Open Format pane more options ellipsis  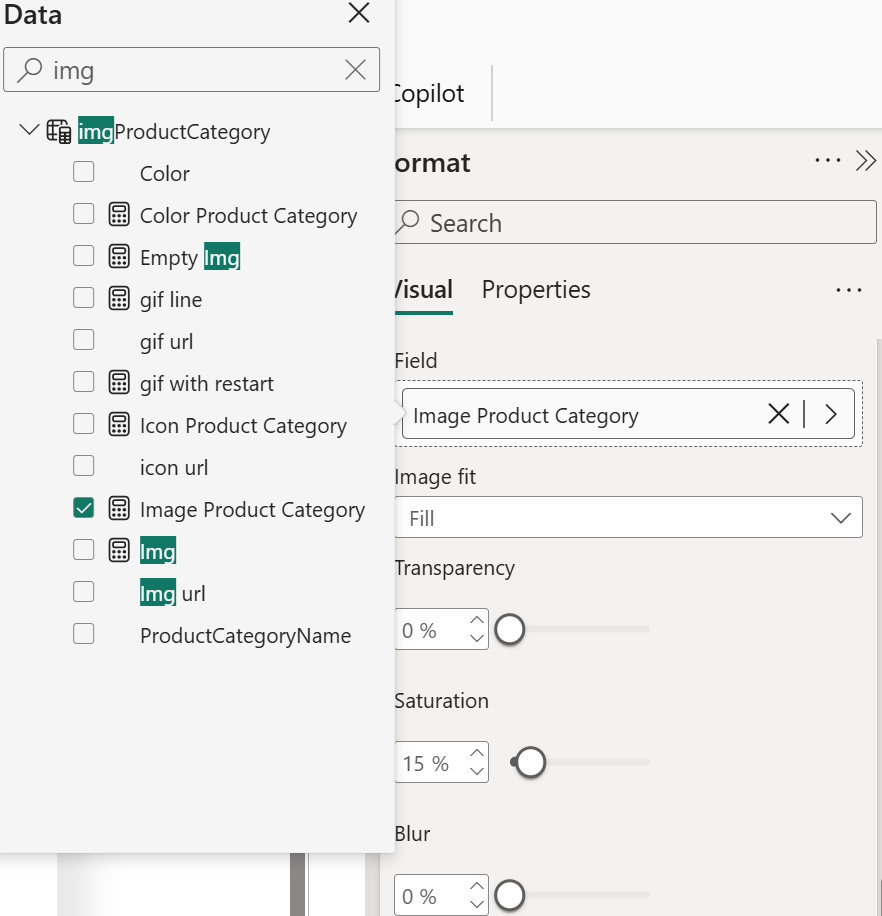pyautogui.click(x=828, y=160)
